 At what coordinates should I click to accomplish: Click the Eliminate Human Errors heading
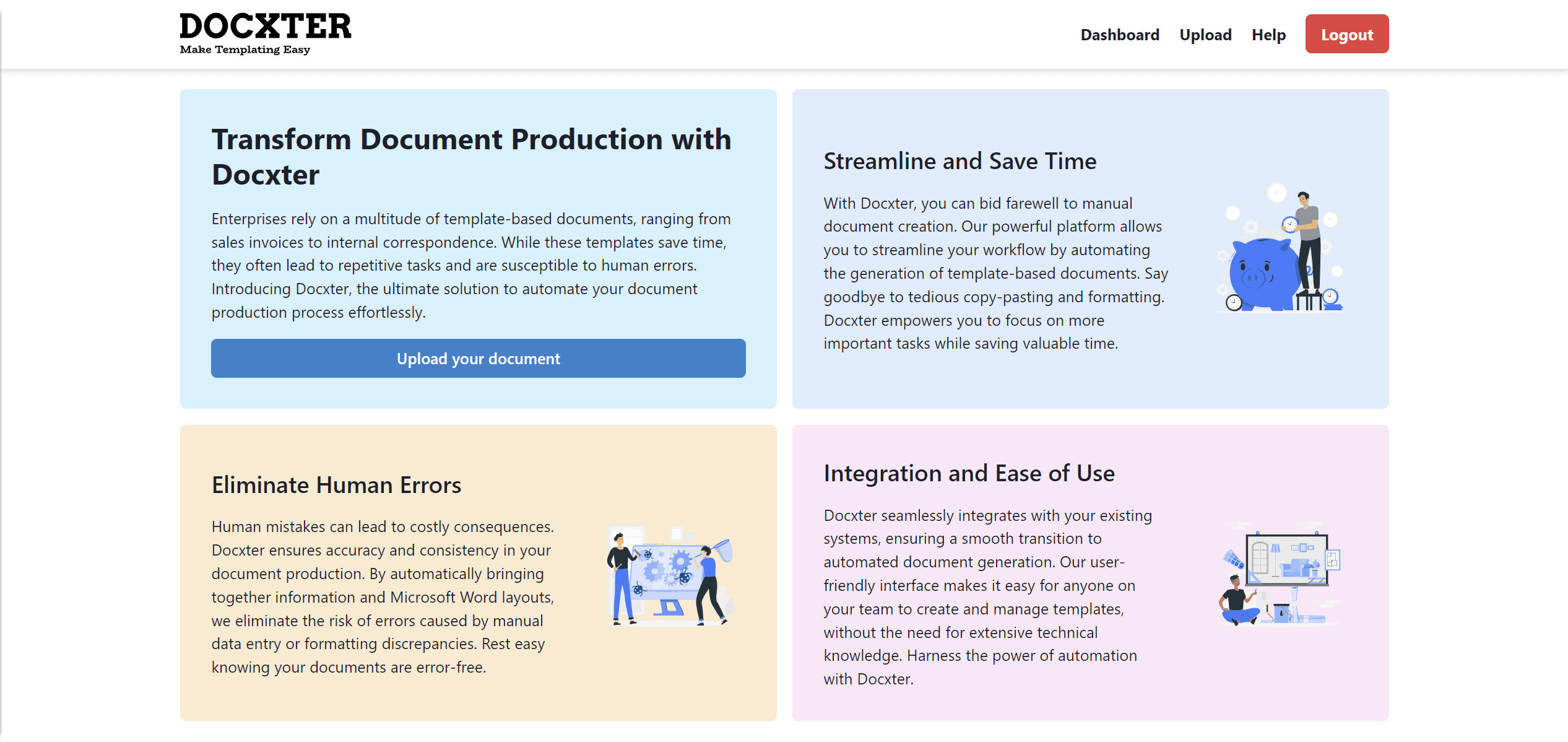336,485
